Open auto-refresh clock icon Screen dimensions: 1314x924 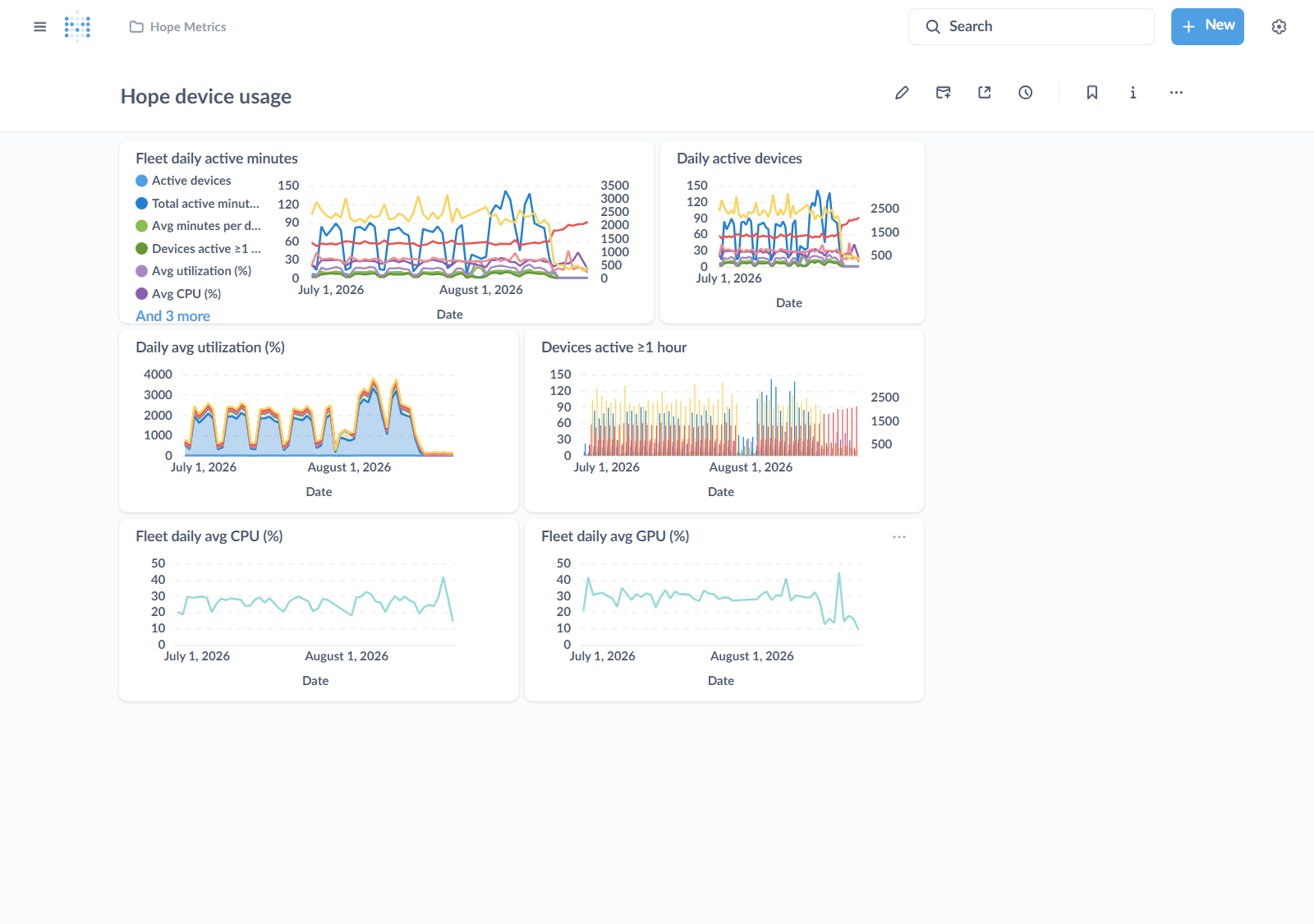(1025, 93)
